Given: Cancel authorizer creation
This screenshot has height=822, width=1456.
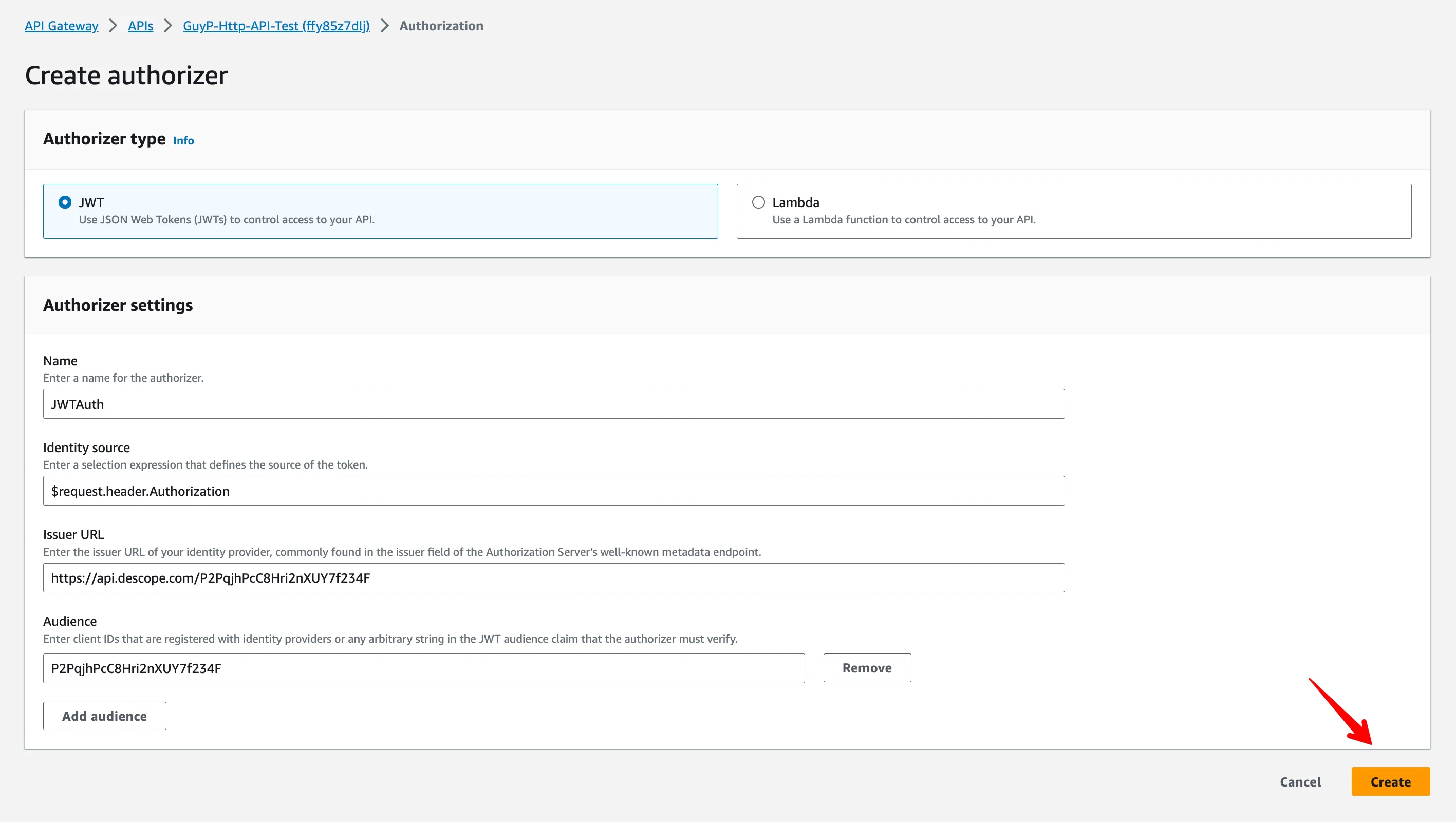Looking at the screenshot, I should pos(1300,782).
